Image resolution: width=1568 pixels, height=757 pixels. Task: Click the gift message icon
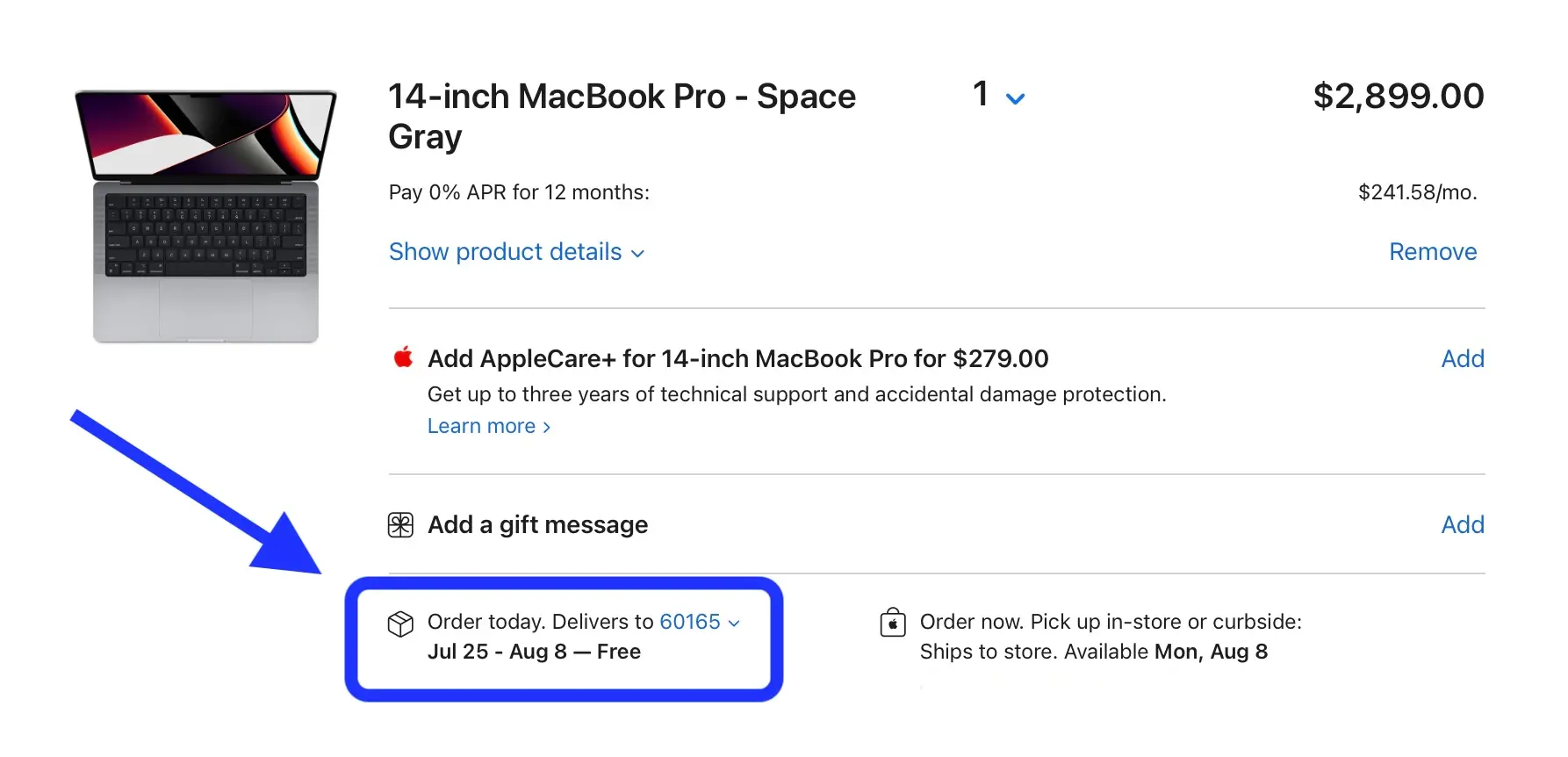click(x=400, y=525)
